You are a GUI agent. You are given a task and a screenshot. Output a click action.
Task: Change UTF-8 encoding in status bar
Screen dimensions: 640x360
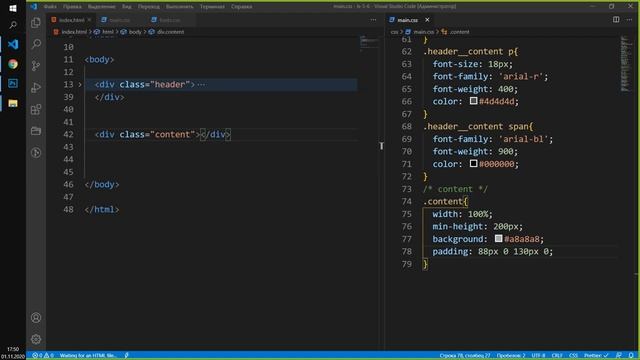click(x=538, y=356)
